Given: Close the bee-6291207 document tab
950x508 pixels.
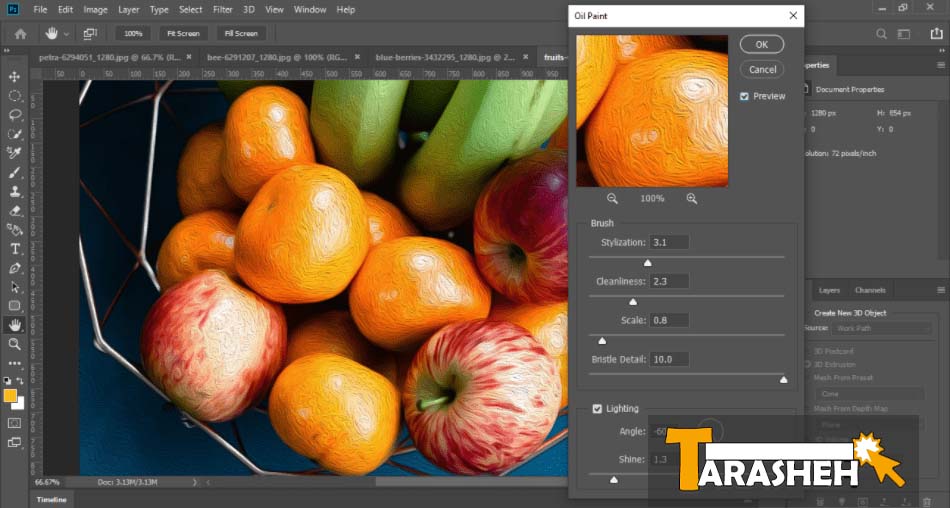Looking at the screenshot, I should pyautogui.click(x=357, y=57).
